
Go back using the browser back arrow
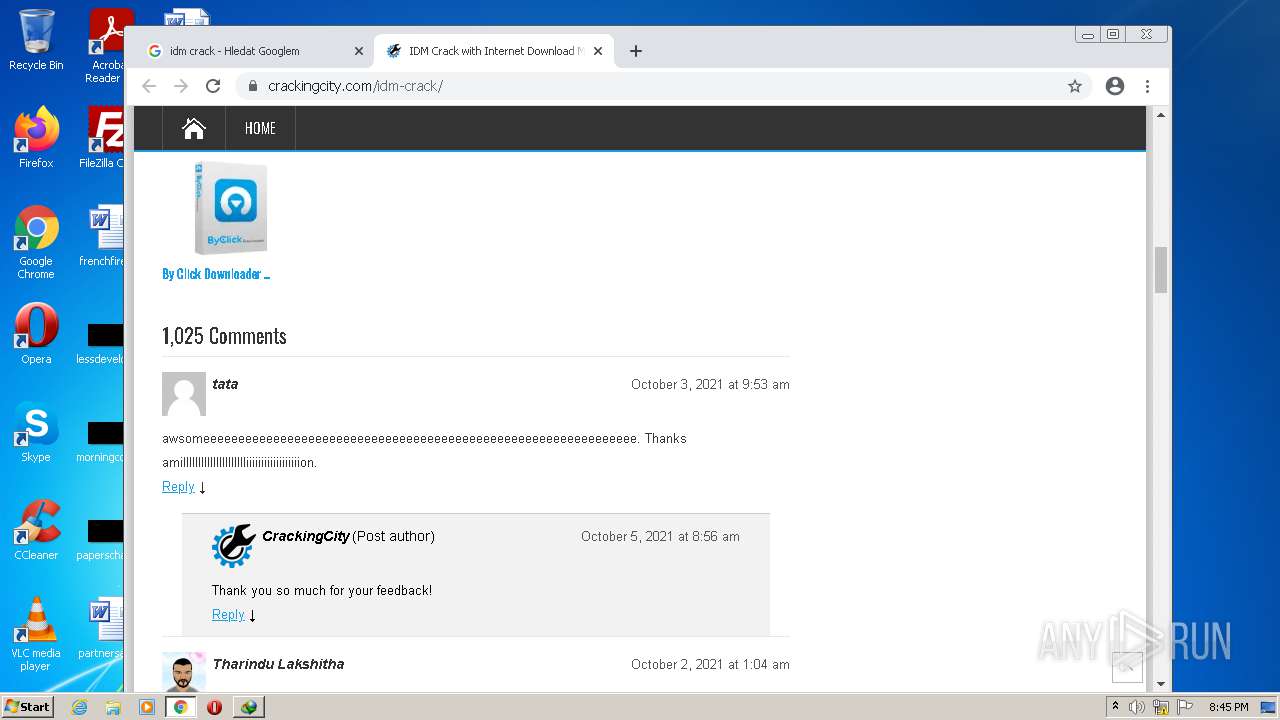click(x=149, y=86)
